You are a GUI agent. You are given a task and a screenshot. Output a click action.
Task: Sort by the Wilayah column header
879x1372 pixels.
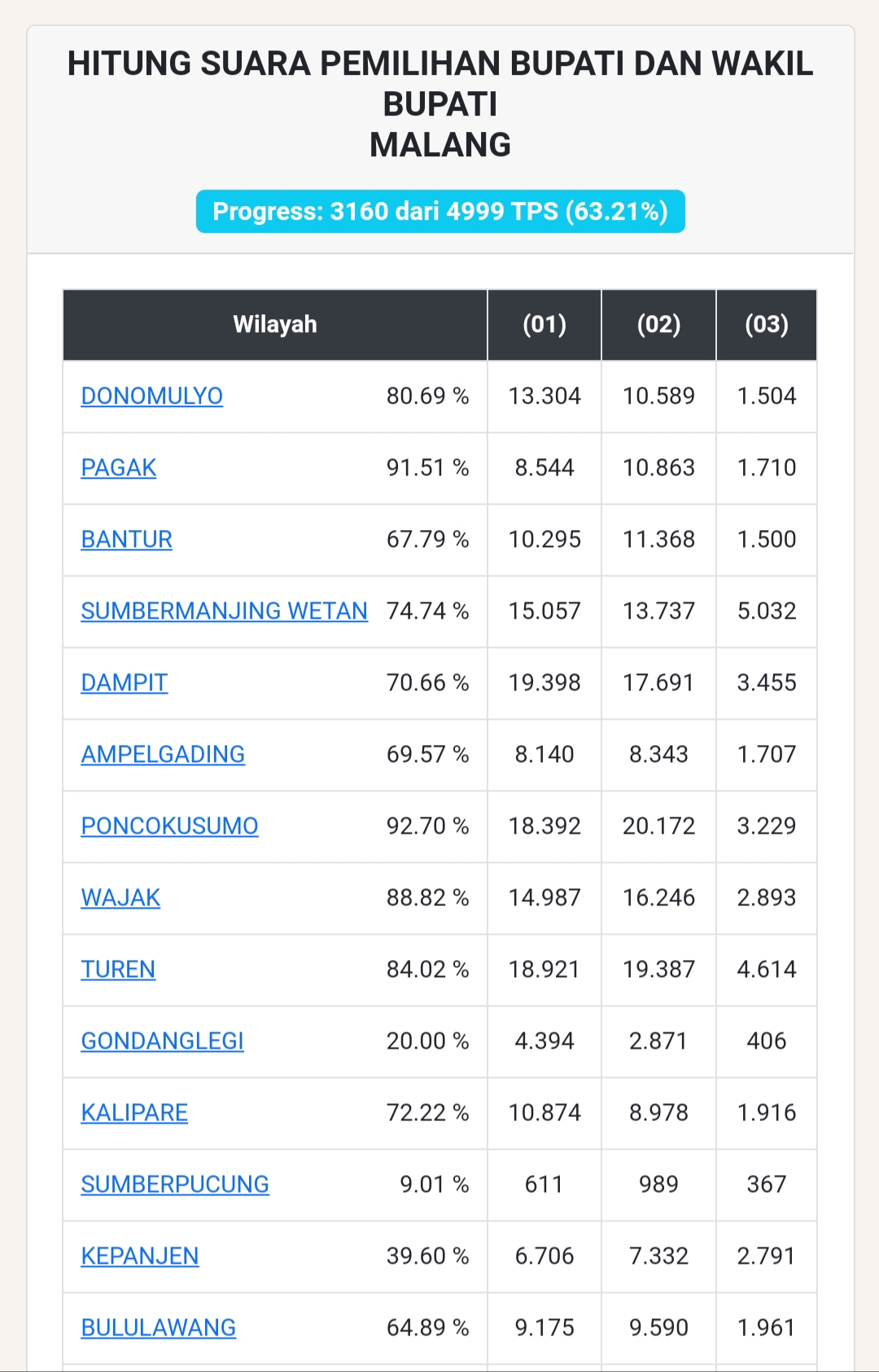pos(274,325)
